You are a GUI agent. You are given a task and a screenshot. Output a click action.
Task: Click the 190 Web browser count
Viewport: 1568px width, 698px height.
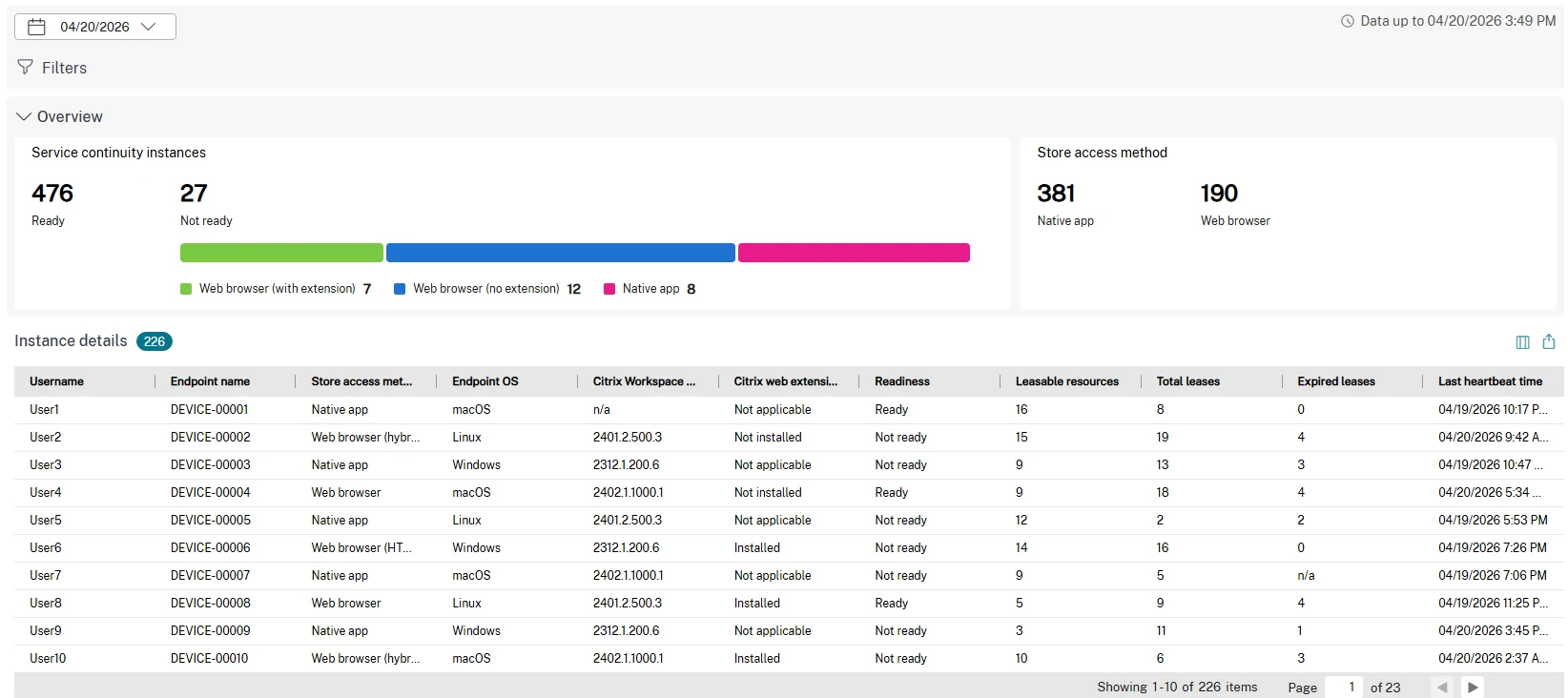point(1219,194)
